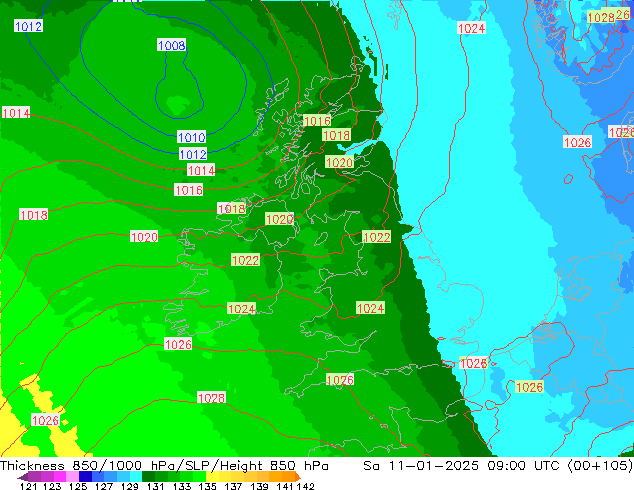
Task: Pick the dark blue legend swatch above 125
Action: (x=85, y=477)
